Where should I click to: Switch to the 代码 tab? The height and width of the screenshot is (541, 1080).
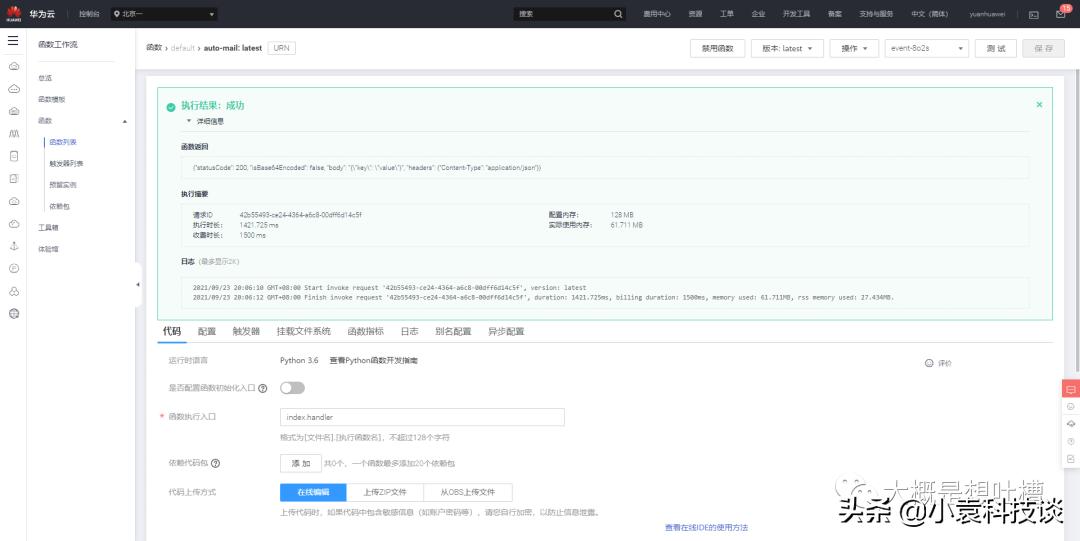click(172, 331)
